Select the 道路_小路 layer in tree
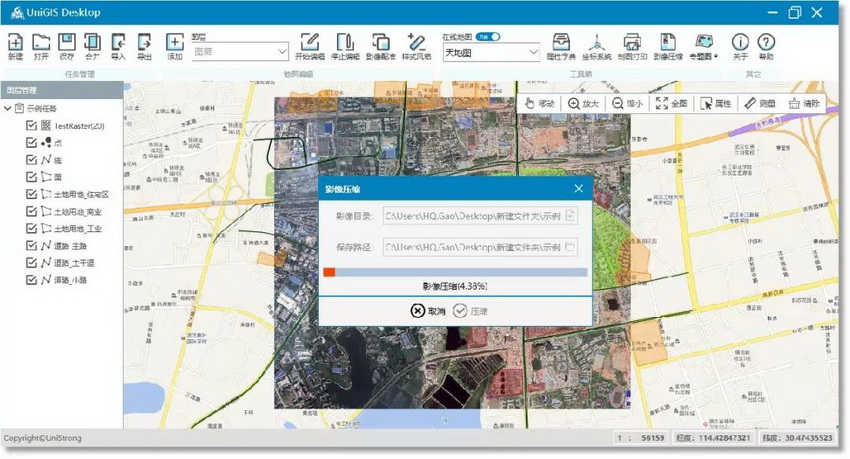Image resolution: width=850 pixels, height=459 pixels. pos(72,279)
